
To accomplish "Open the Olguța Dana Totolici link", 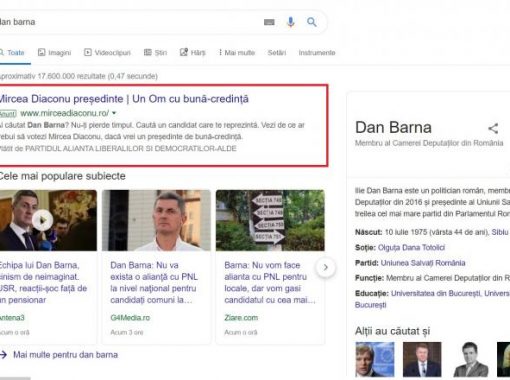I will (x=411, y=248).
